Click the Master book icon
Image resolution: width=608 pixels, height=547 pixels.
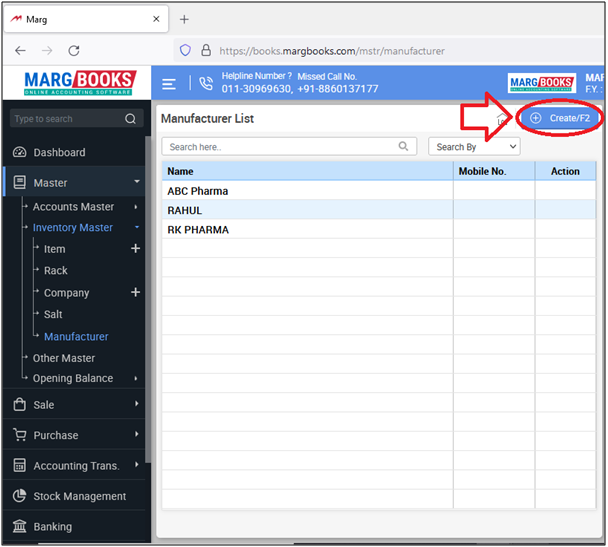point(20,182)
